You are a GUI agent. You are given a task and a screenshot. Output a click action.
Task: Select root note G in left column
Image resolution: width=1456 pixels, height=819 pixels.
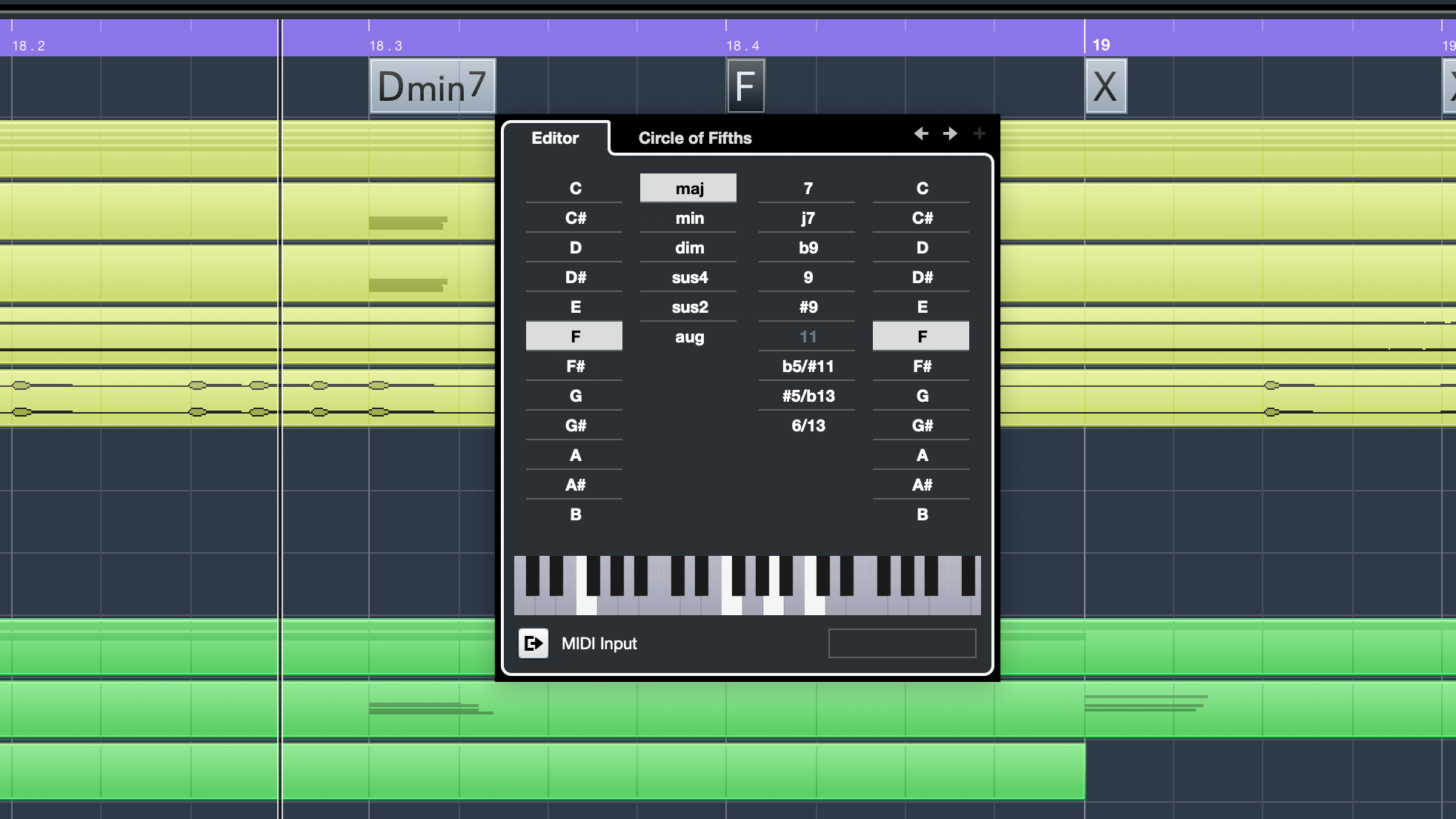tap(575, 396)
